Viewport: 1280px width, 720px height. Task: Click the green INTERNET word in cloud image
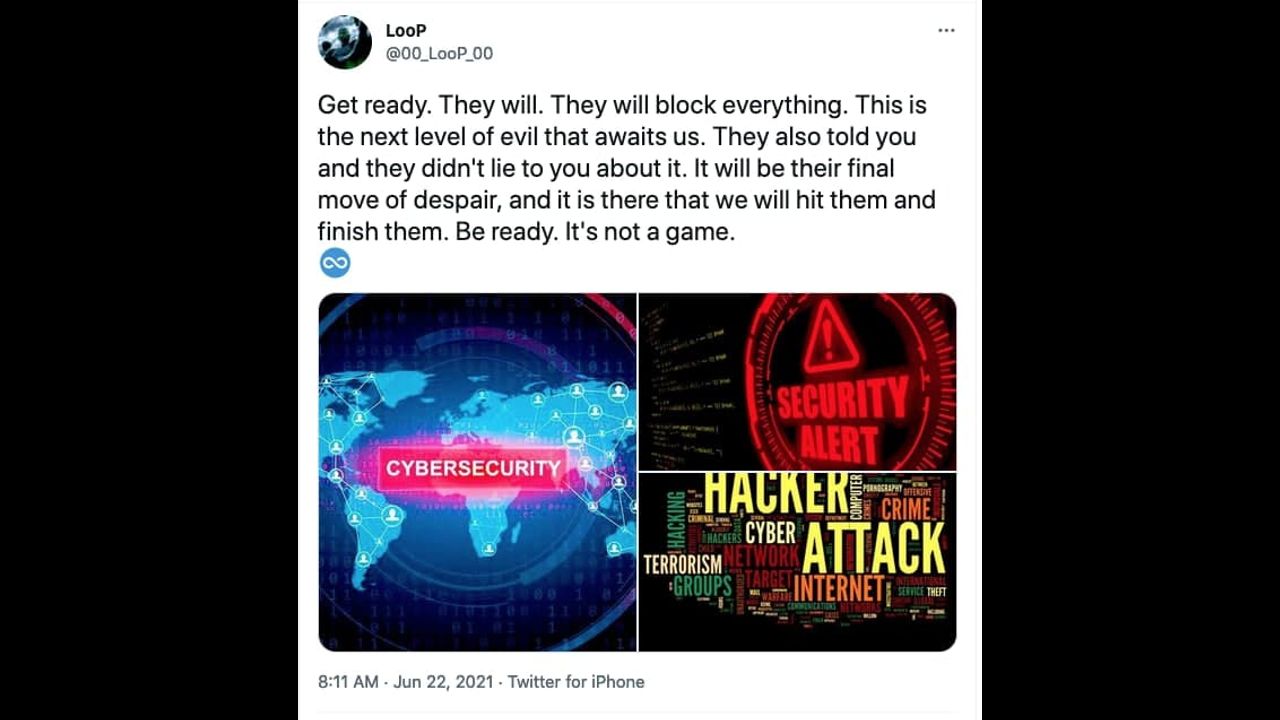coord(840,589)
